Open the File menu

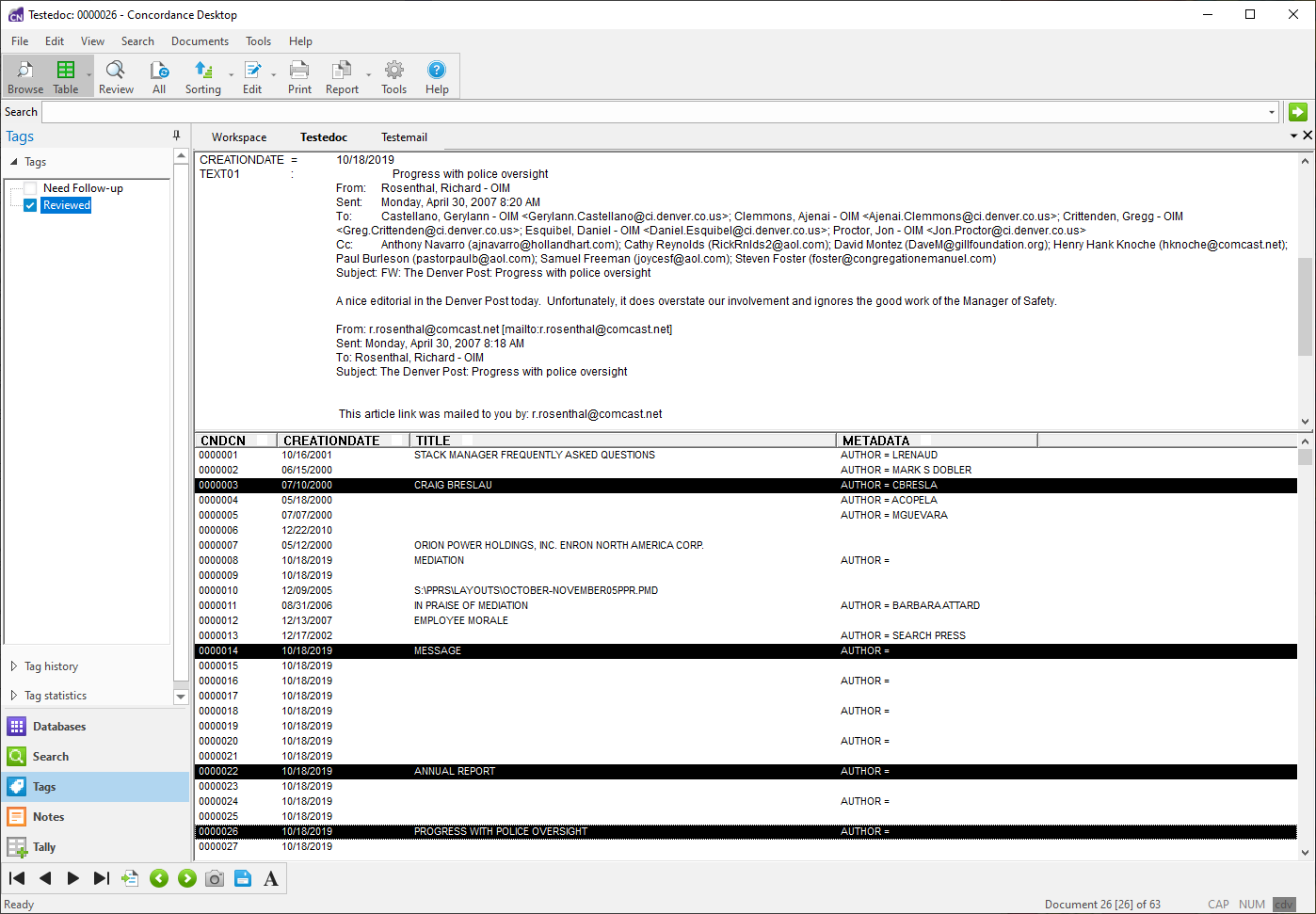click(x=20, y=41)
